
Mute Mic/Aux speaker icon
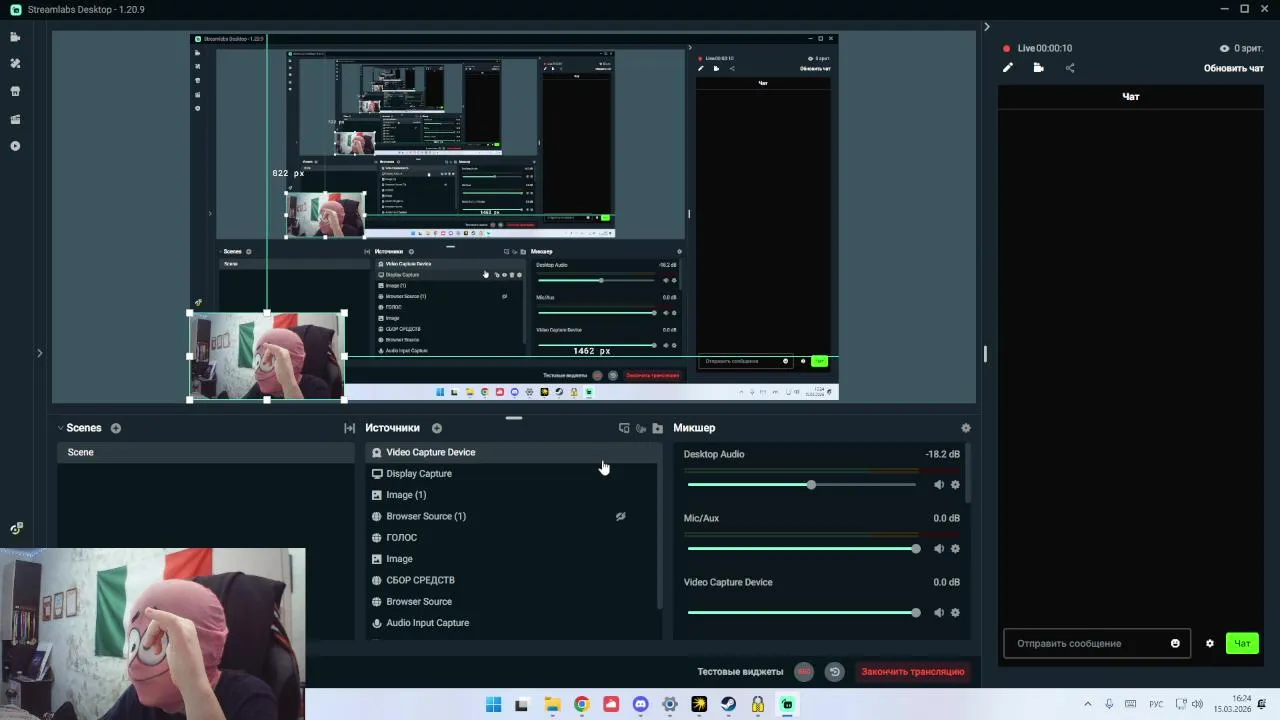click(939, 549)
